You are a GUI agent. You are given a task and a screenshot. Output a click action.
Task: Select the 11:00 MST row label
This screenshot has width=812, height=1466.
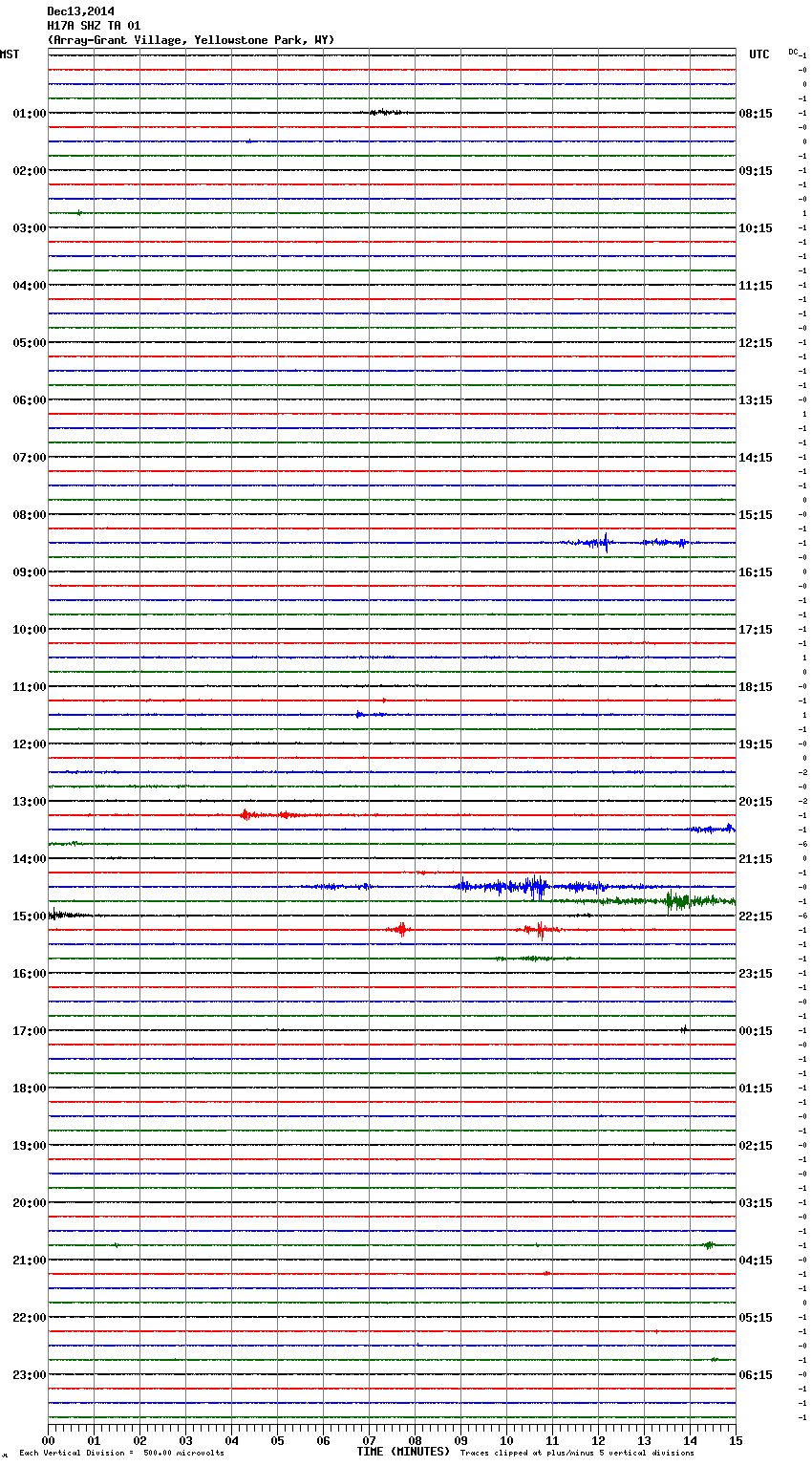30,687
